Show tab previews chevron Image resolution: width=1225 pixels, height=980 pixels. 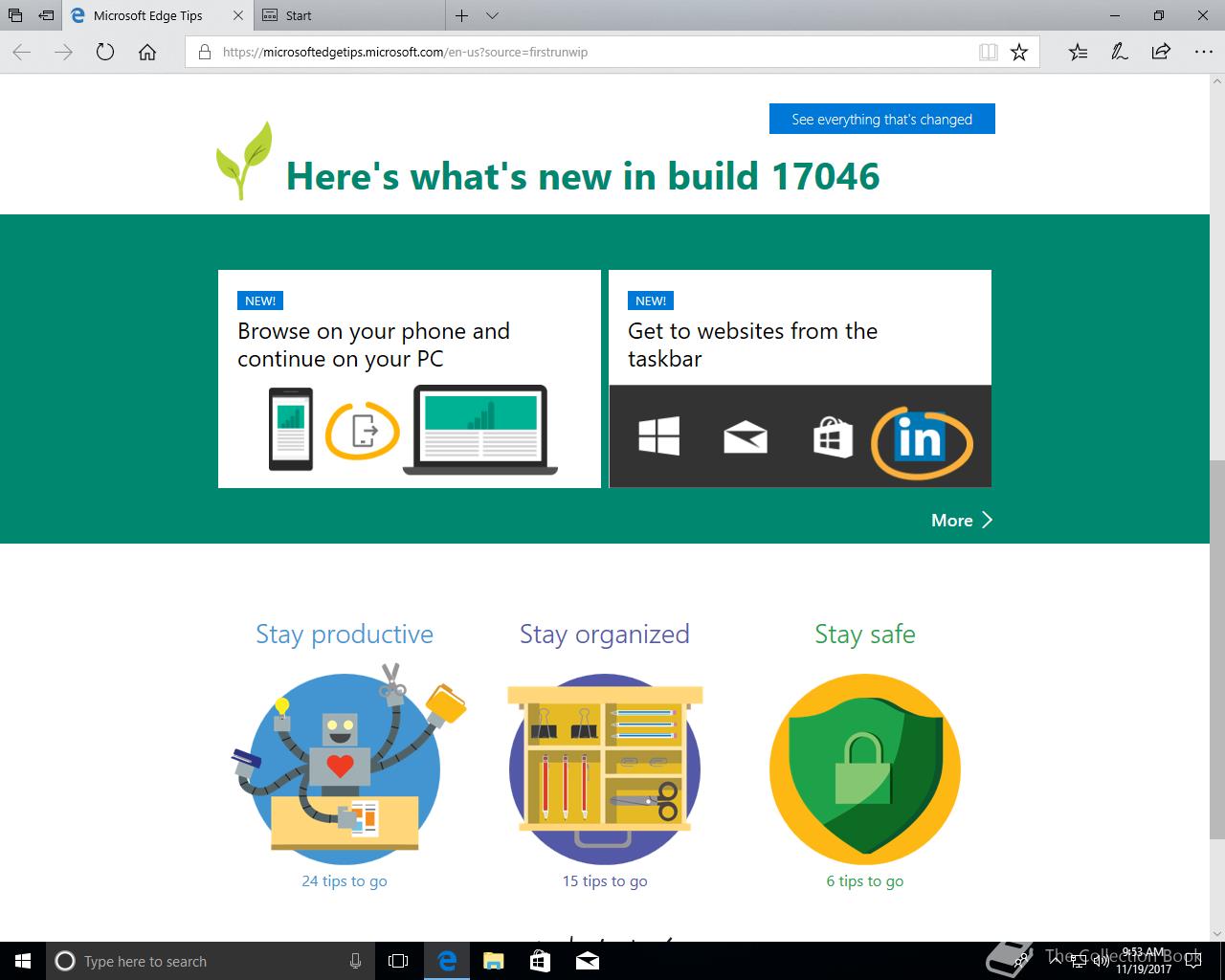click(492, 15)
